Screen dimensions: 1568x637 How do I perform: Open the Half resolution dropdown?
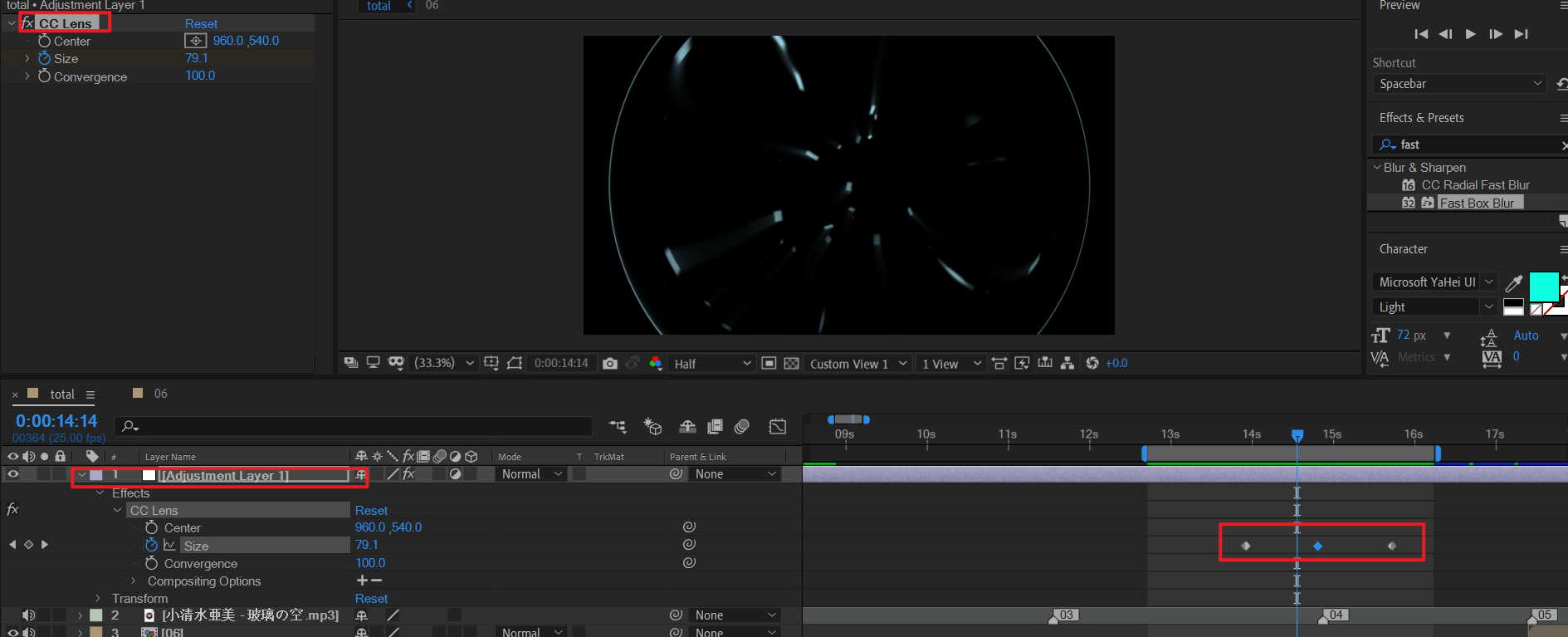point(711,363)
